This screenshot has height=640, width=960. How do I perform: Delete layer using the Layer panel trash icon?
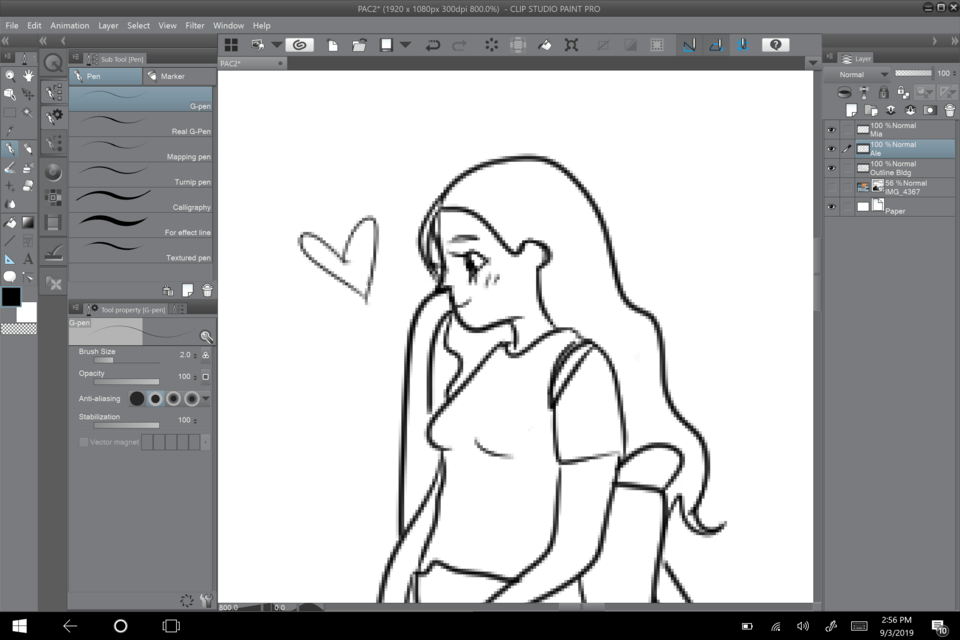(948, 110)
